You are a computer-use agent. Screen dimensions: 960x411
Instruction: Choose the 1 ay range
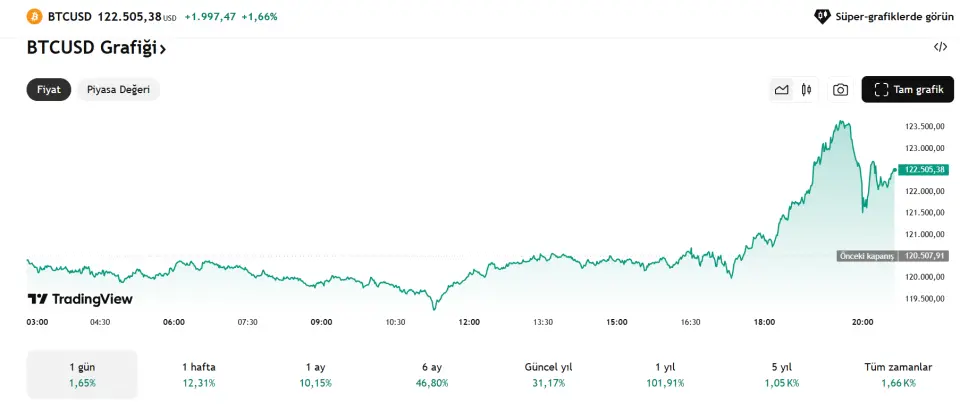[x=316, y=374]
